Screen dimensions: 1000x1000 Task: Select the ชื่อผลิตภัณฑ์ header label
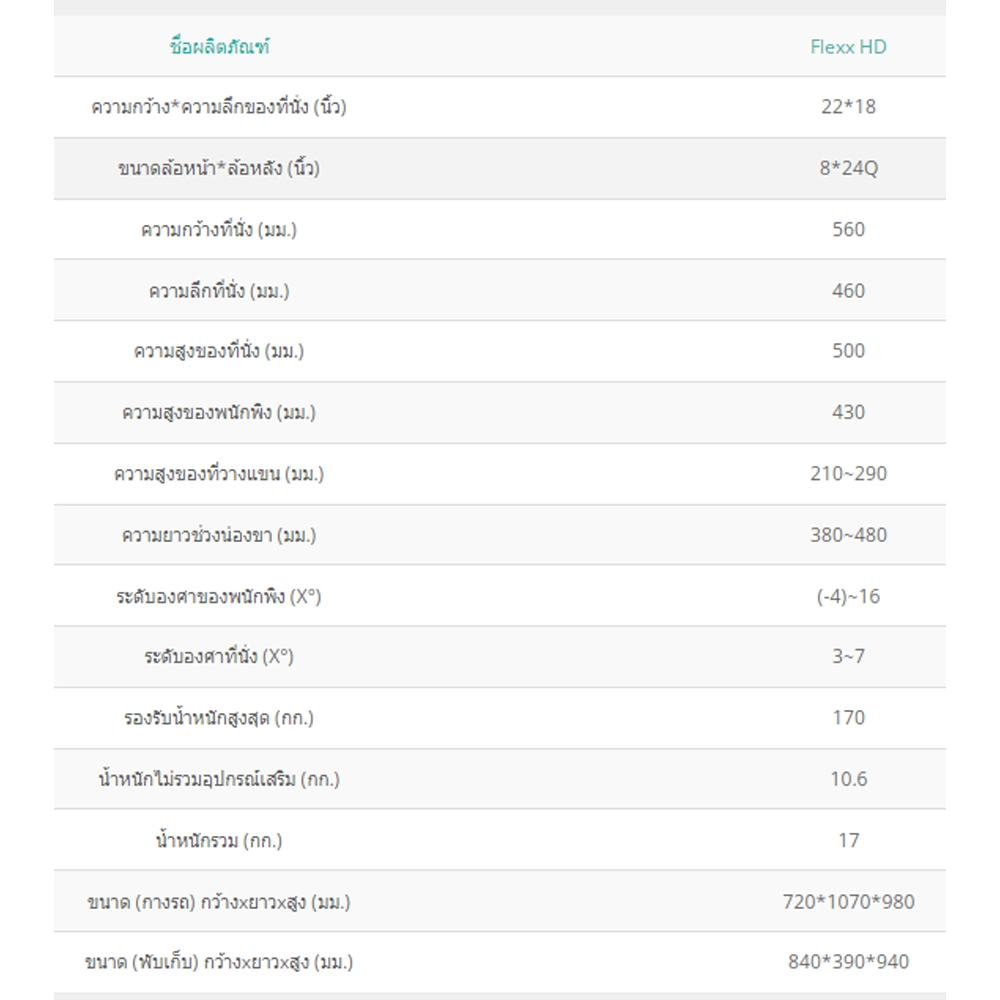pyautogui.click(x=219, y=46)
